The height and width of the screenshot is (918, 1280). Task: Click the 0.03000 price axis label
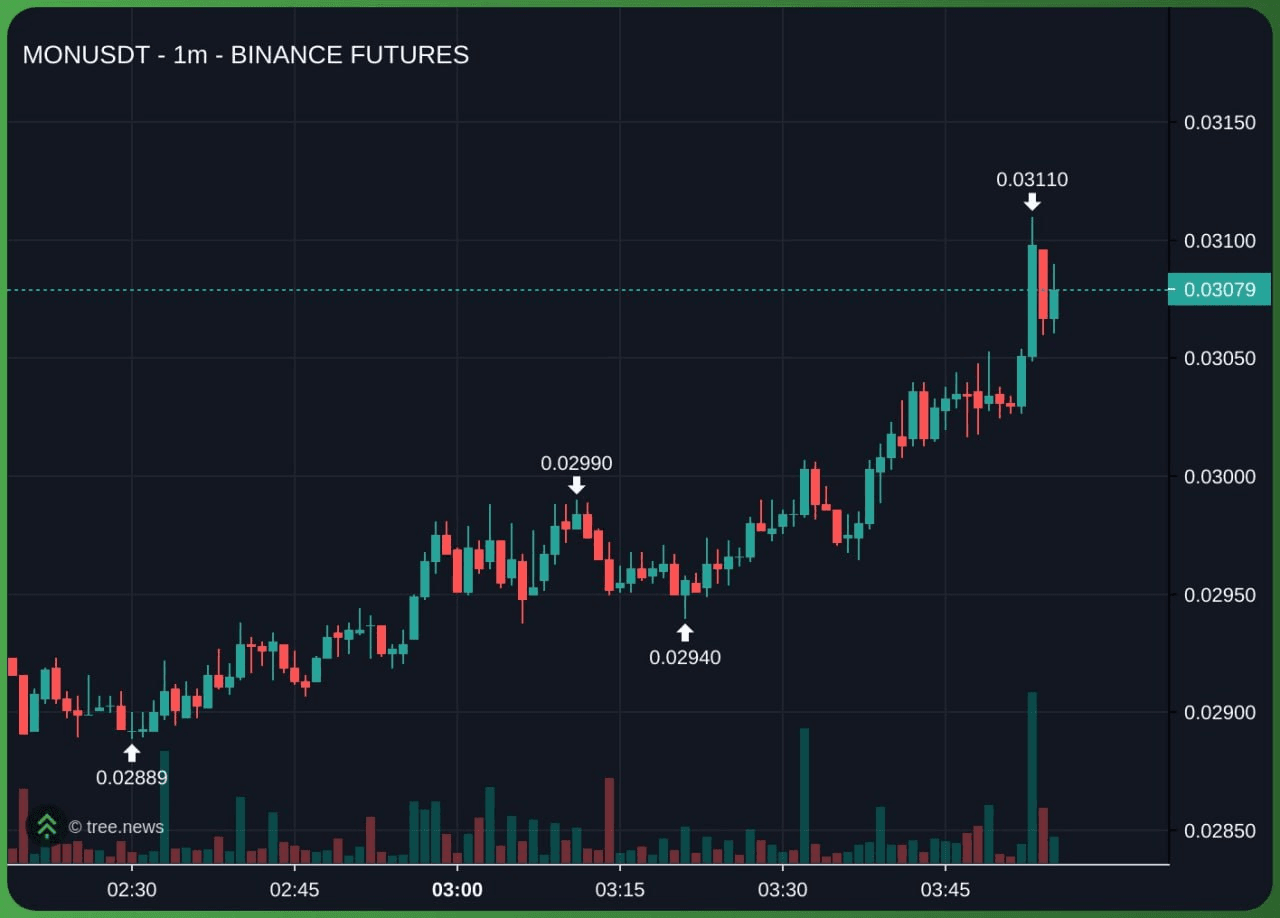1219,477
